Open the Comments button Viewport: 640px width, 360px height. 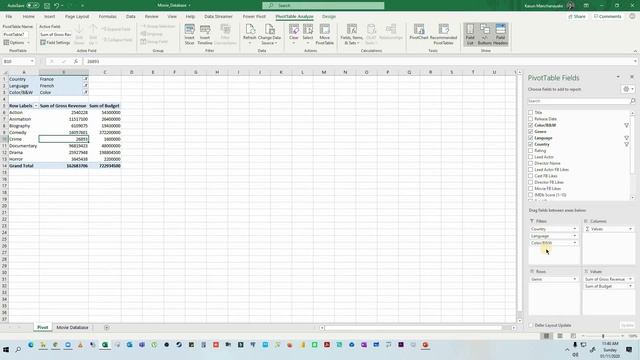point(607,16)
